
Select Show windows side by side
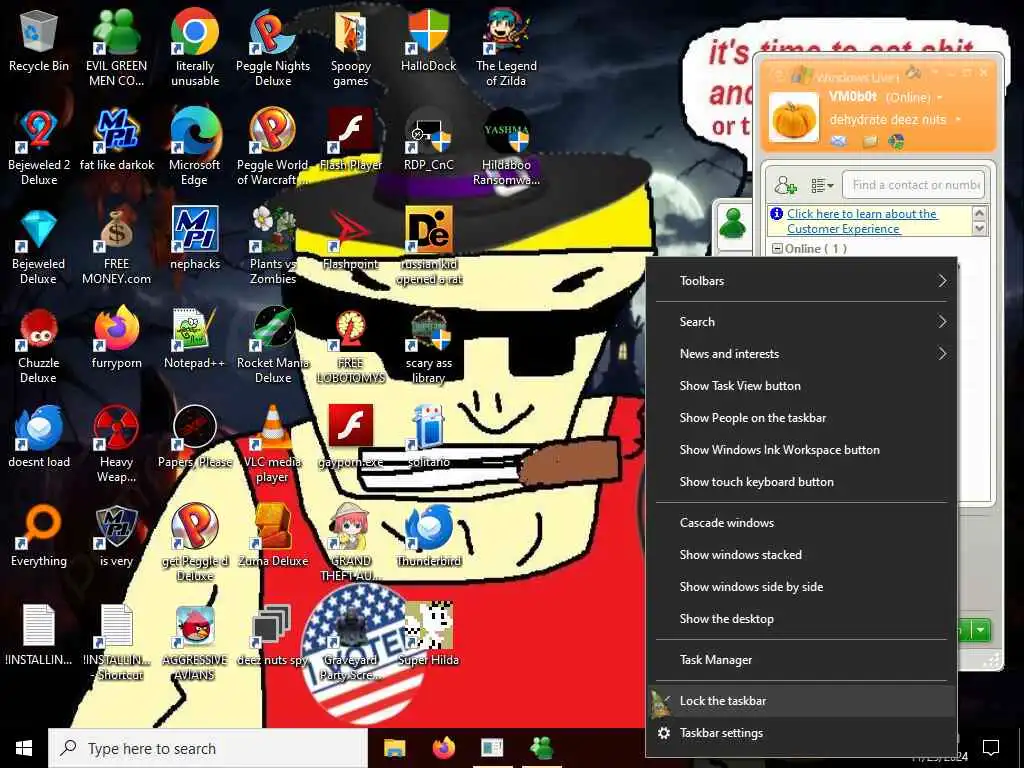[801, 587]
